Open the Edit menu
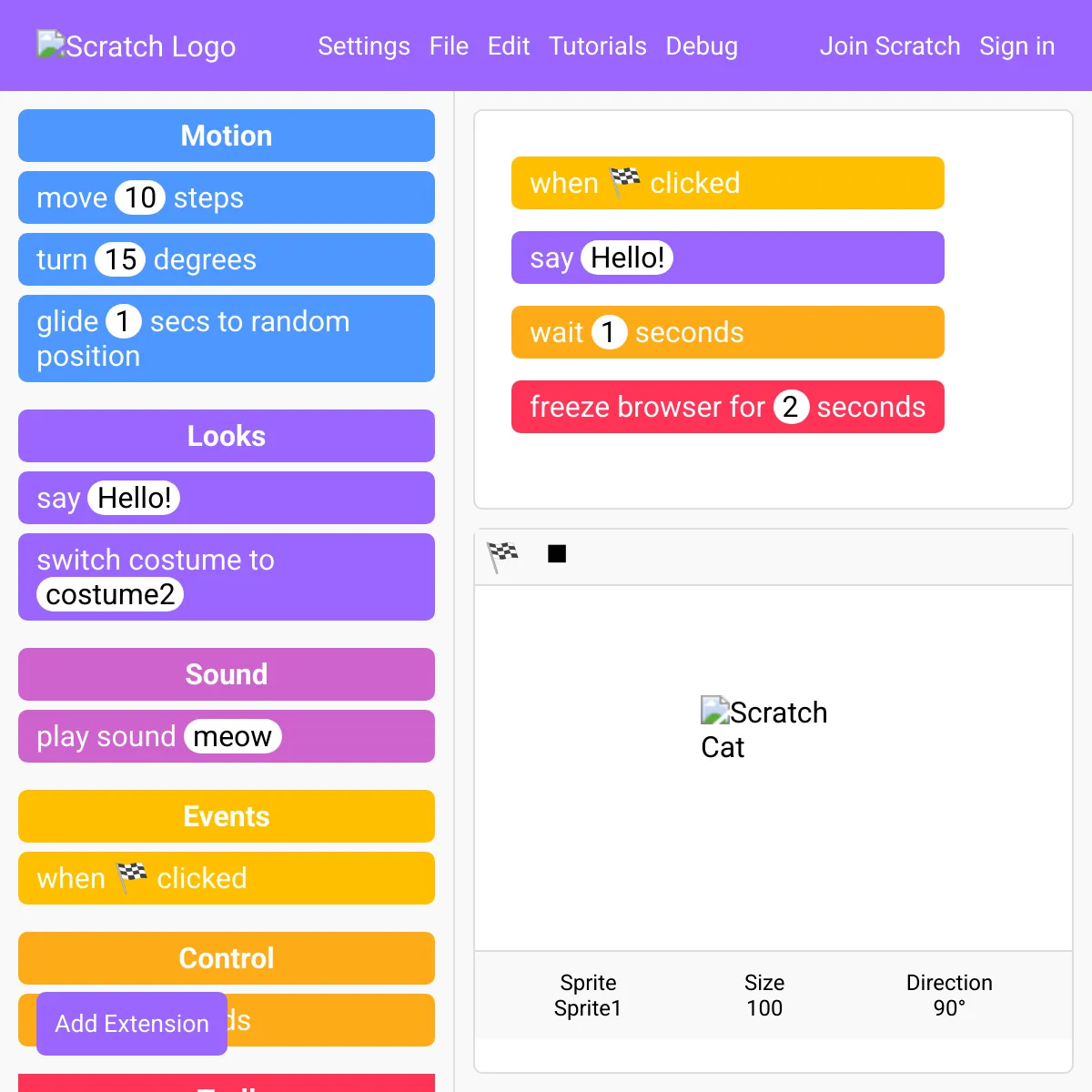 pos(509,46)
